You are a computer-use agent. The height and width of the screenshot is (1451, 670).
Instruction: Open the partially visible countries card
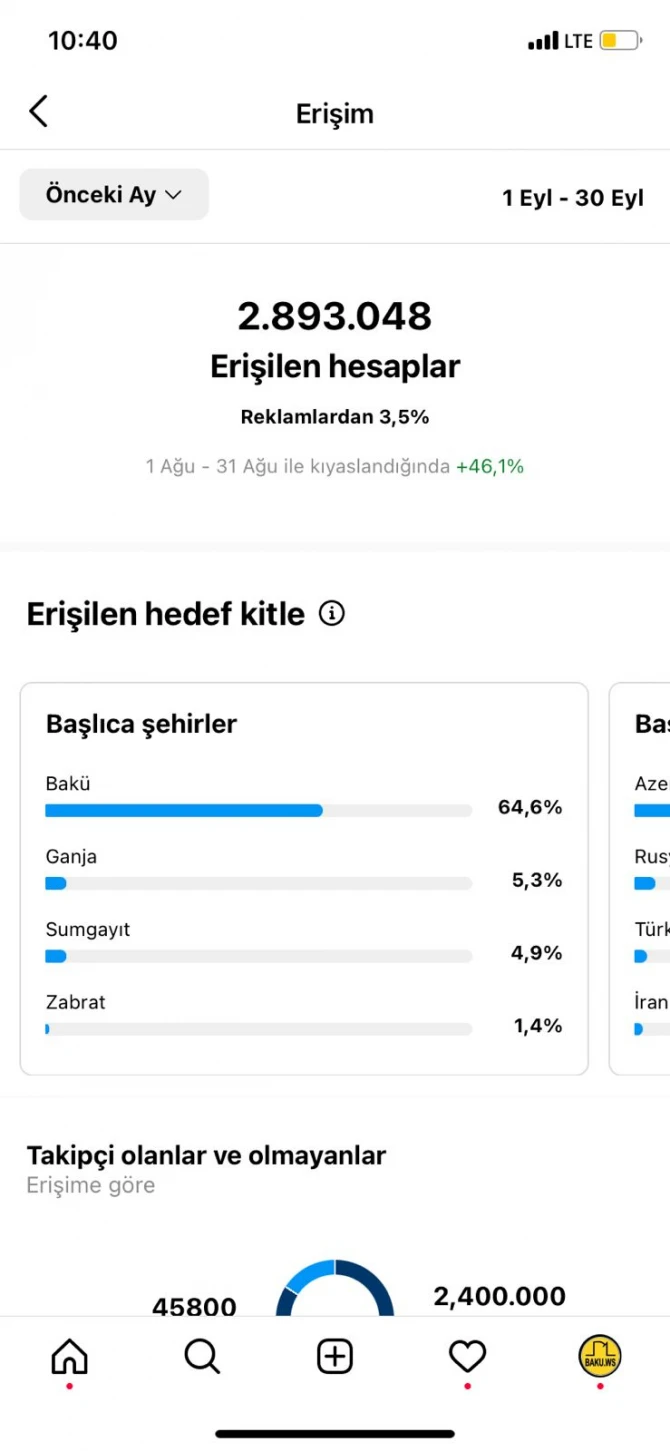click(x=640, y=879)
